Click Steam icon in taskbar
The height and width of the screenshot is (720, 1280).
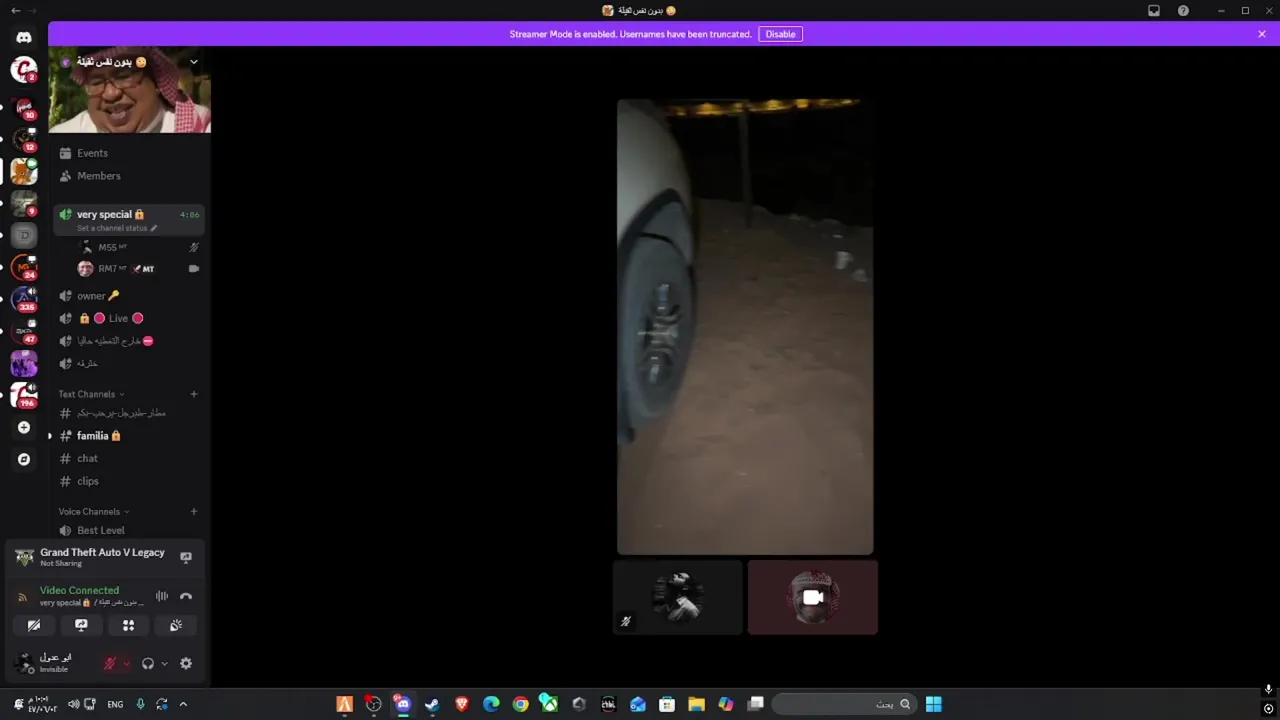432,704
